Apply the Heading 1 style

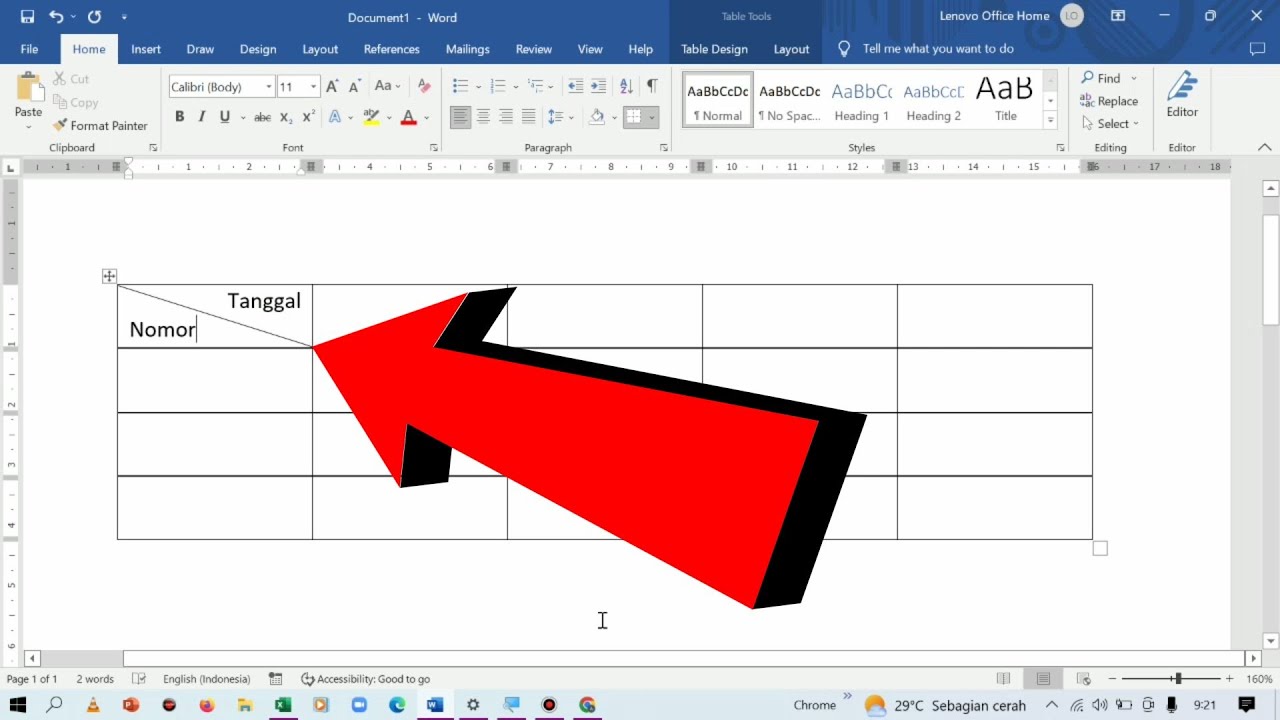pyautogui.click(x=862, y=100)
